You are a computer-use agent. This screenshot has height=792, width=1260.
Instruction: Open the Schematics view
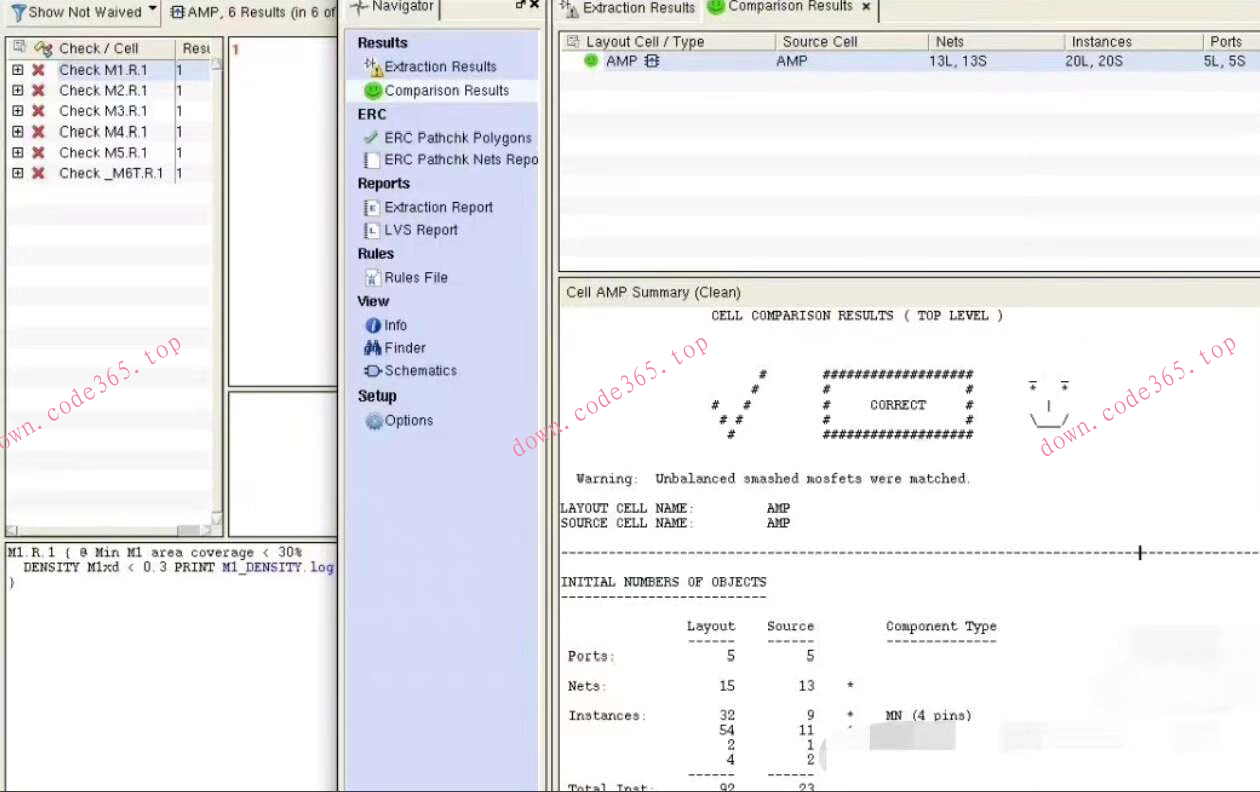point(420,371)
